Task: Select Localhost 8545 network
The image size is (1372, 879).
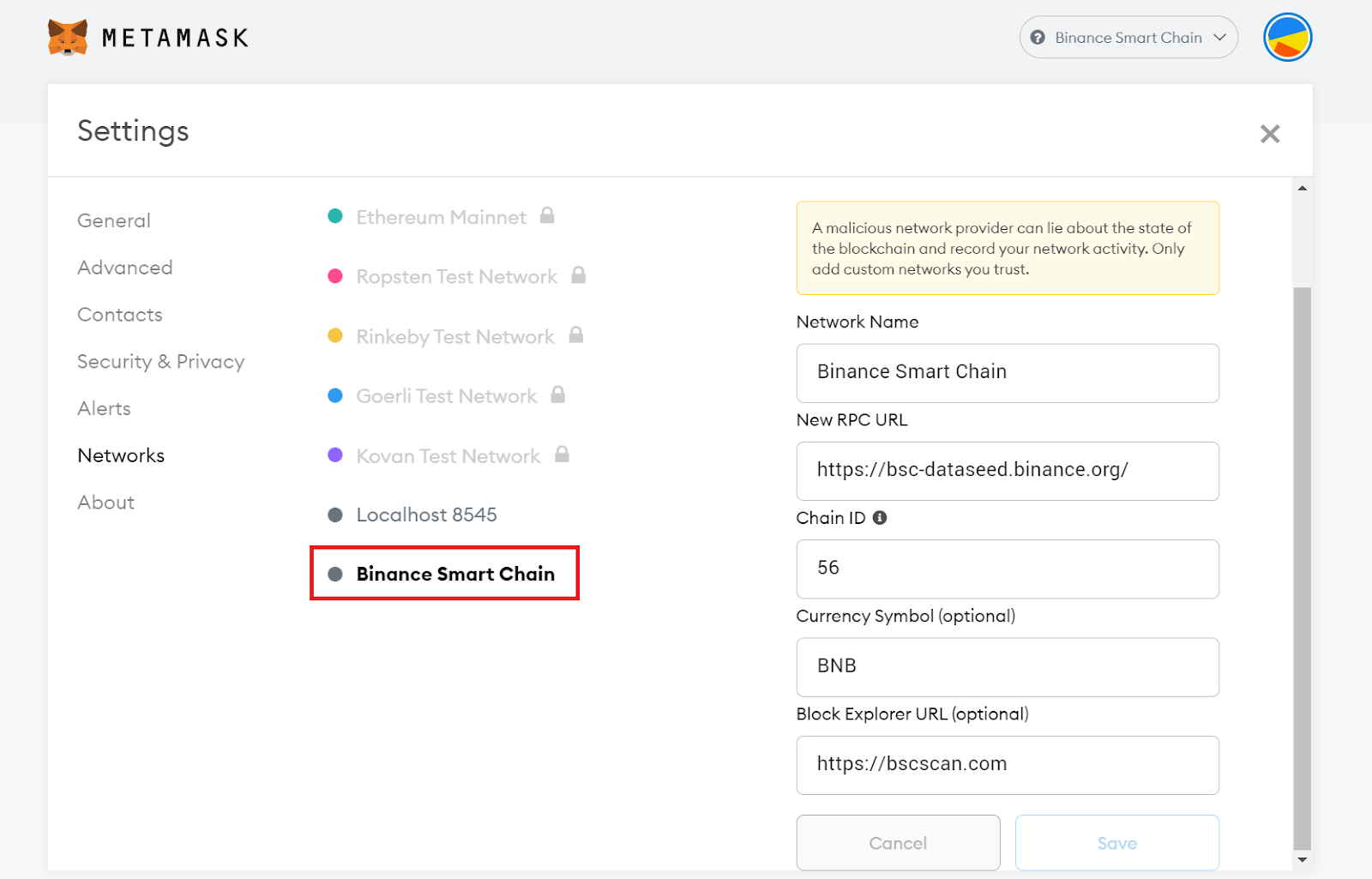Action: tap(426, 515)
